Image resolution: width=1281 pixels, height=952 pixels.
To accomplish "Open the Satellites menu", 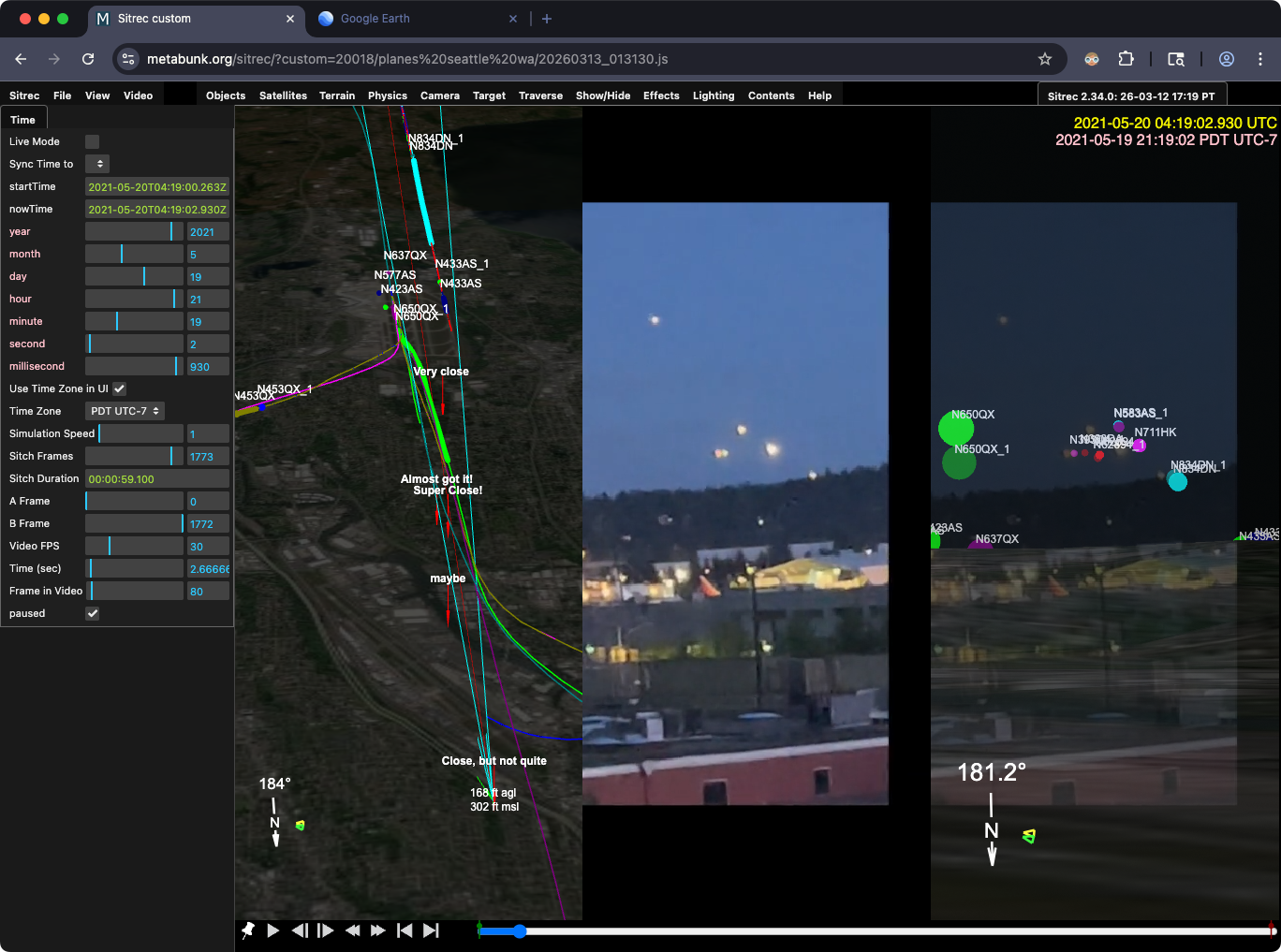I will coord(283,95).
